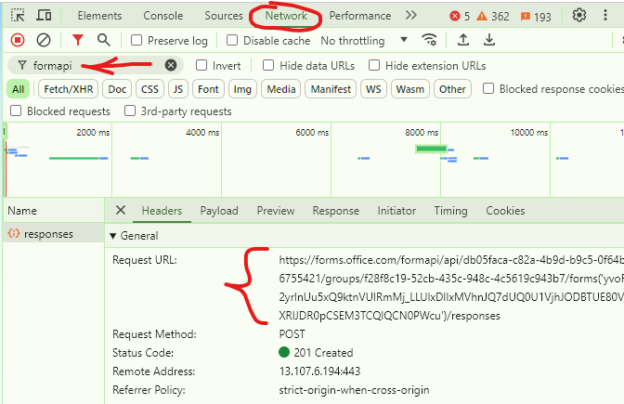This screenshot has height=404, width=624.
Task: Stop recording network log
Action: coord(17,40)
